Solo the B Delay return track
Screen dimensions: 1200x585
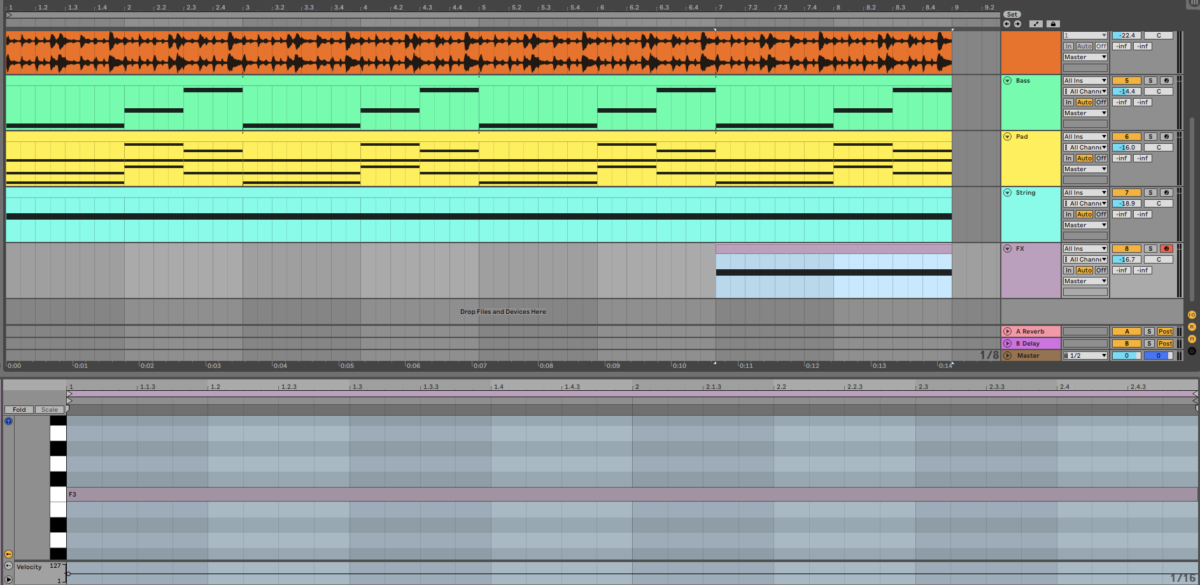[x=1149, y=343]
